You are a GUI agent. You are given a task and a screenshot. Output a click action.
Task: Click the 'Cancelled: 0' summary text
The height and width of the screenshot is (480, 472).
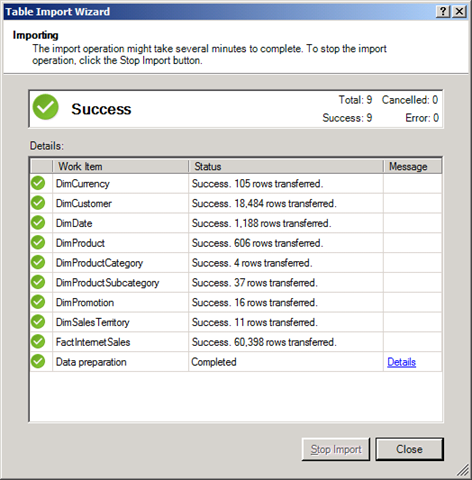coord(410,100)
